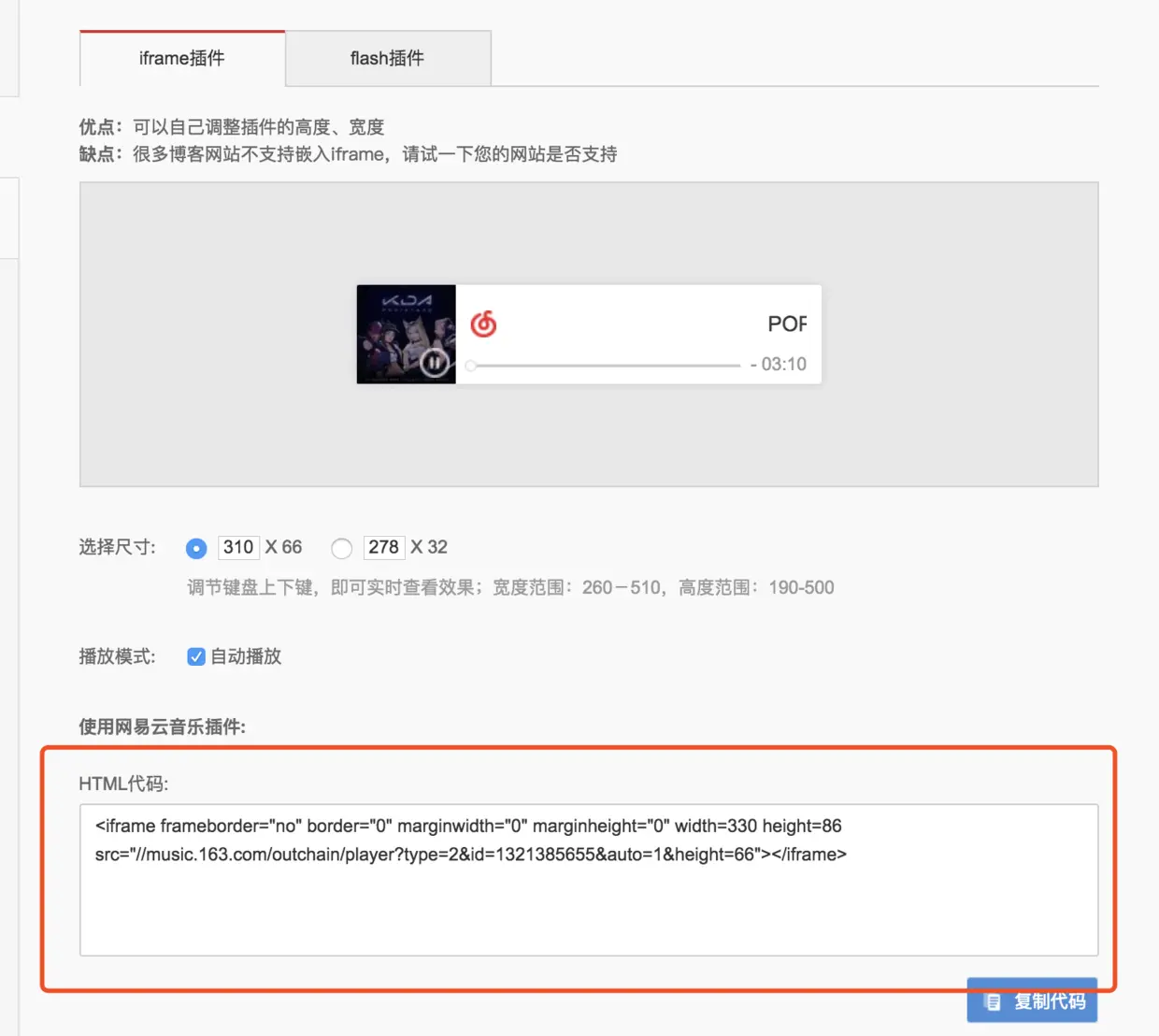Click the 使用网易云音乐插件 heading
The width and height of the screenshot is (1159, 1036).
163,727
